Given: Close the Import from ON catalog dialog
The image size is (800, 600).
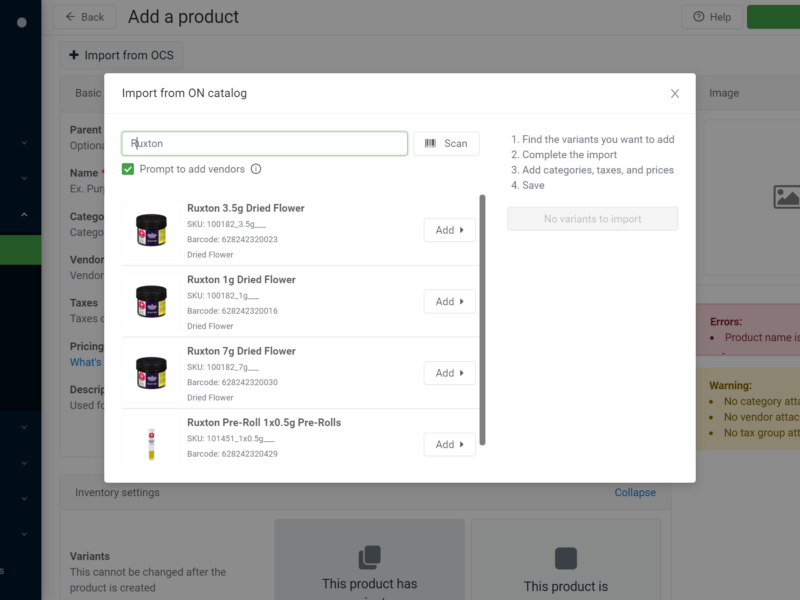Looking at the screenshot, I should [674, 93].
